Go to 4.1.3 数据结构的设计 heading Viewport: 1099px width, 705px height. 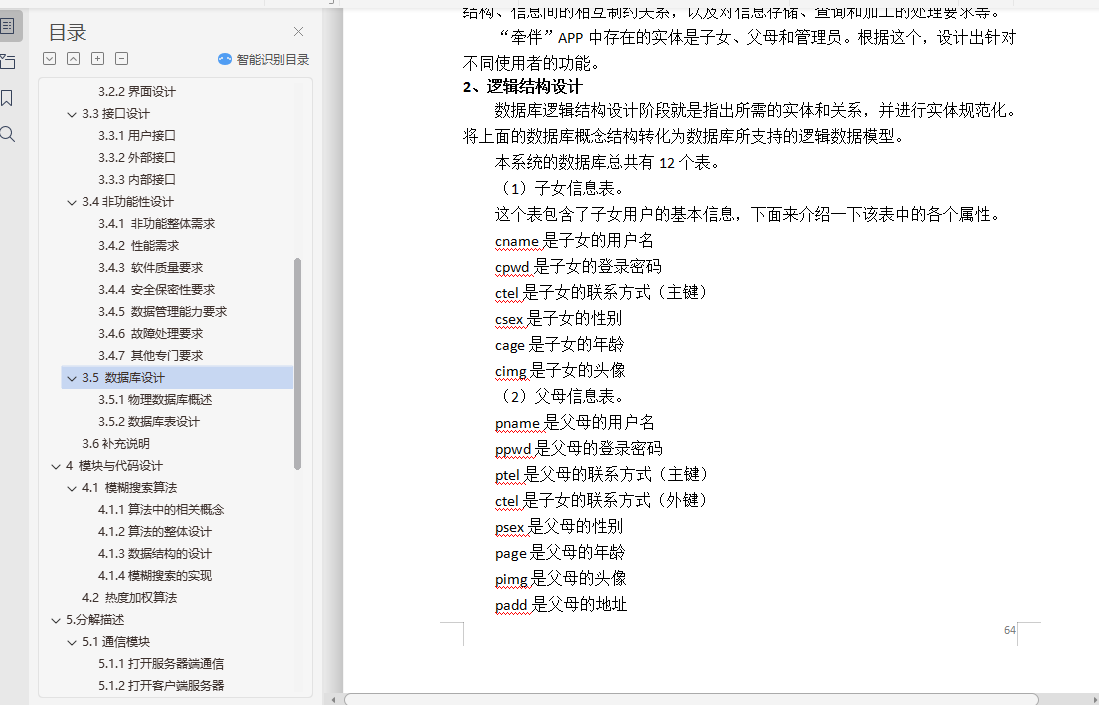tap(155, 554)
